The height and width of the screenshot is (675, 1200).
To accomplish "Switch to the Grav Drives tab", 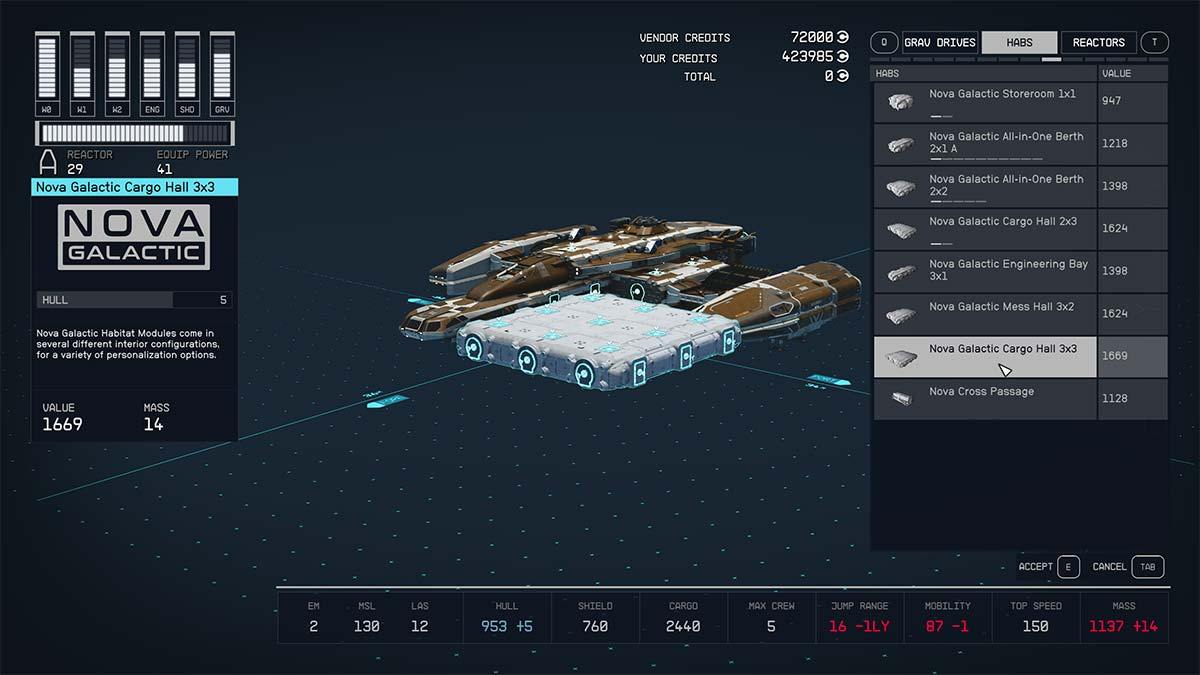I will click(939, 42).
